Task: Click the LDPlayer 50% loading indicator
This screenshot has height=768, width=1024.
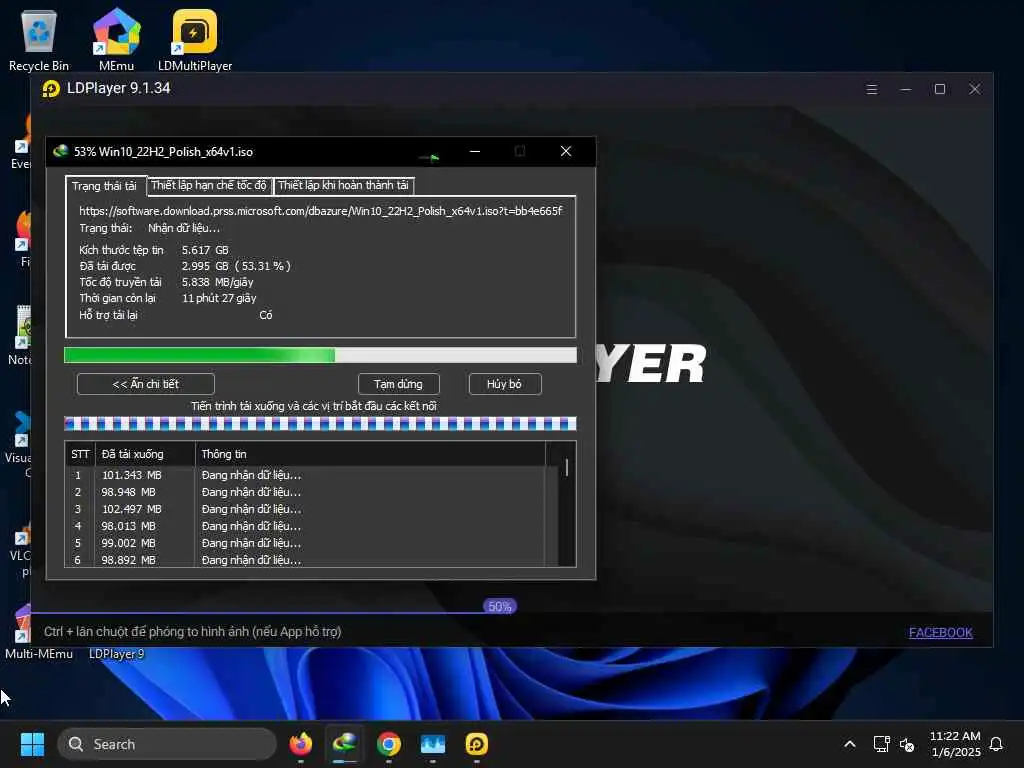Action: tap(500, 607)
